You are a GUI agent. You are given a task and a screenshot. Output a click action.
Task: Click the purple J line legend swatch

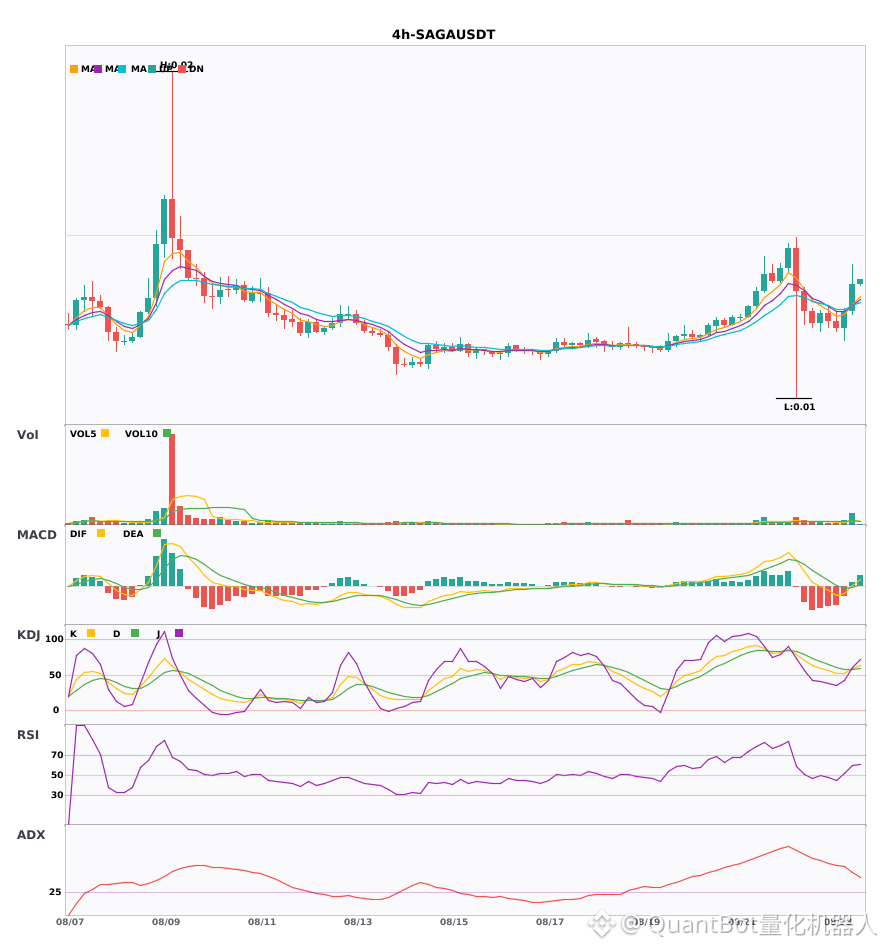(x=179, y=633)
